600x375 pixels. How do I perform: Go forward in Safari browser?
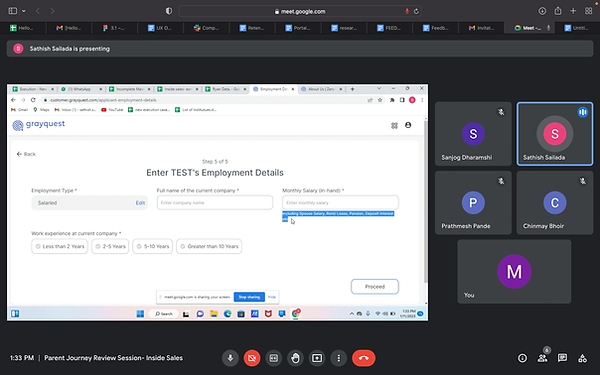[52, 11]
